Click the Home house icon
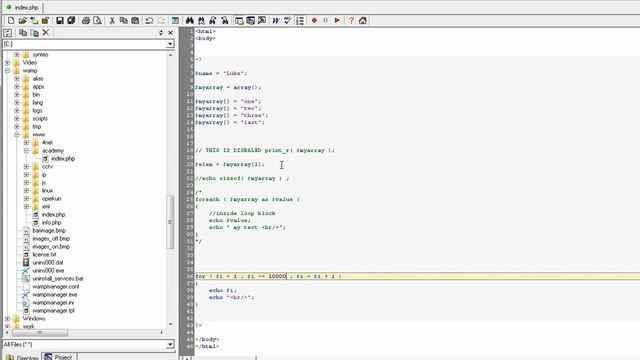This screenshot has height=360, width=640. [362, 20]
